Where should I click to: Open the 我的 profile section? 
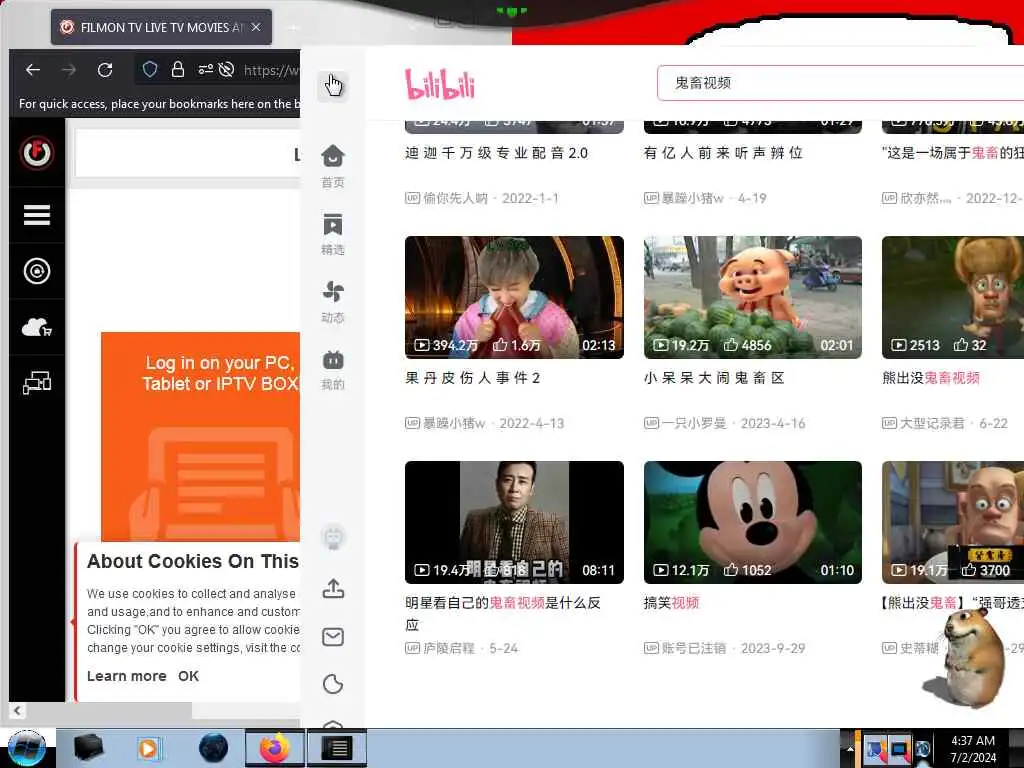[x=333, y=370]
